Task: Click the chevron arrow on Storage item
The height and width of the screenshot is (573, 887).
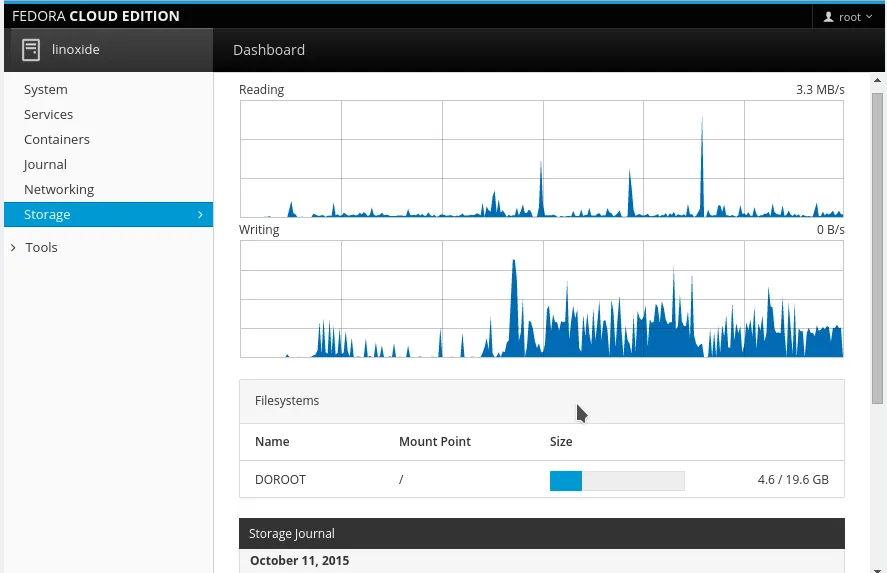Action: tap(200, 214)
